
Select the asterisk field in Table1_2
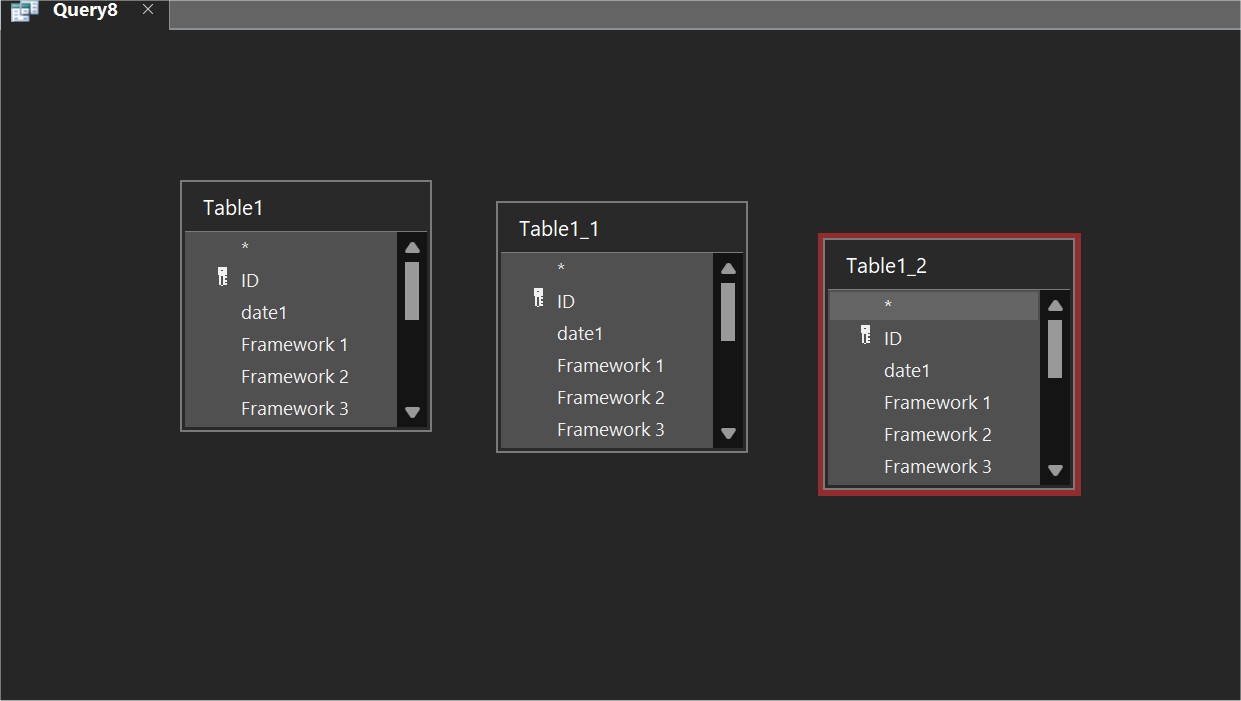[888, 306]
